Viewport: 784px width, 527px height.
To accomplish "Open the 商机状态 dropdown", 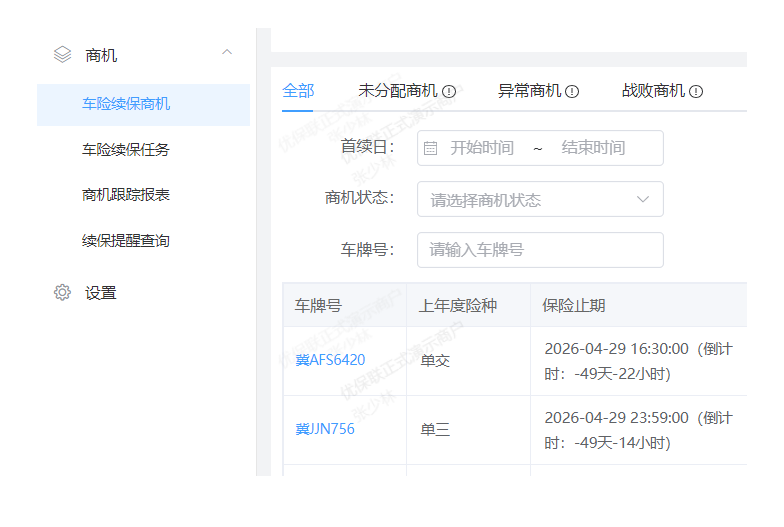I will (x=540, y=199).
